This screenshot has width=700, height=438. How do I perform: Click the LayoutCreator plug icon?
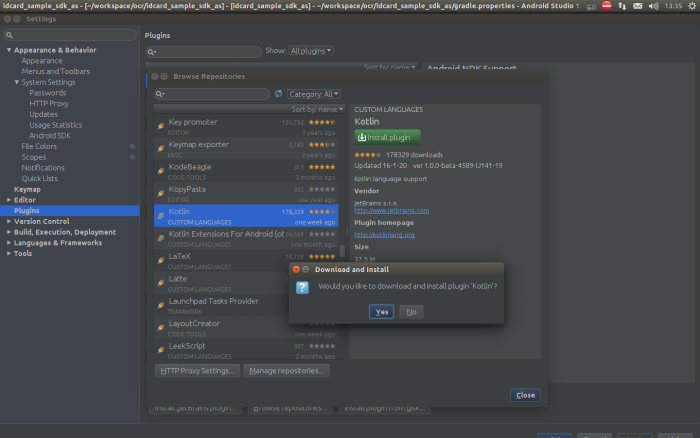pyautogui.click(x=161, y=327)
